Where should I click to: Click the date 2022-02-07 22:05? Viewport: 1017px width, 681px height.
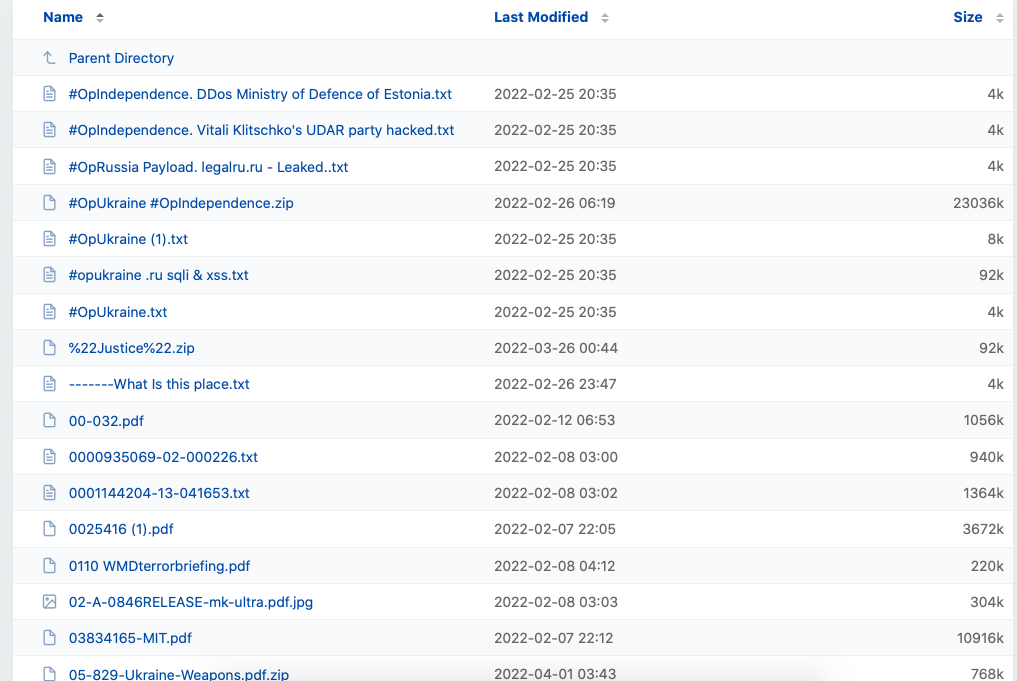coord(555,529)
